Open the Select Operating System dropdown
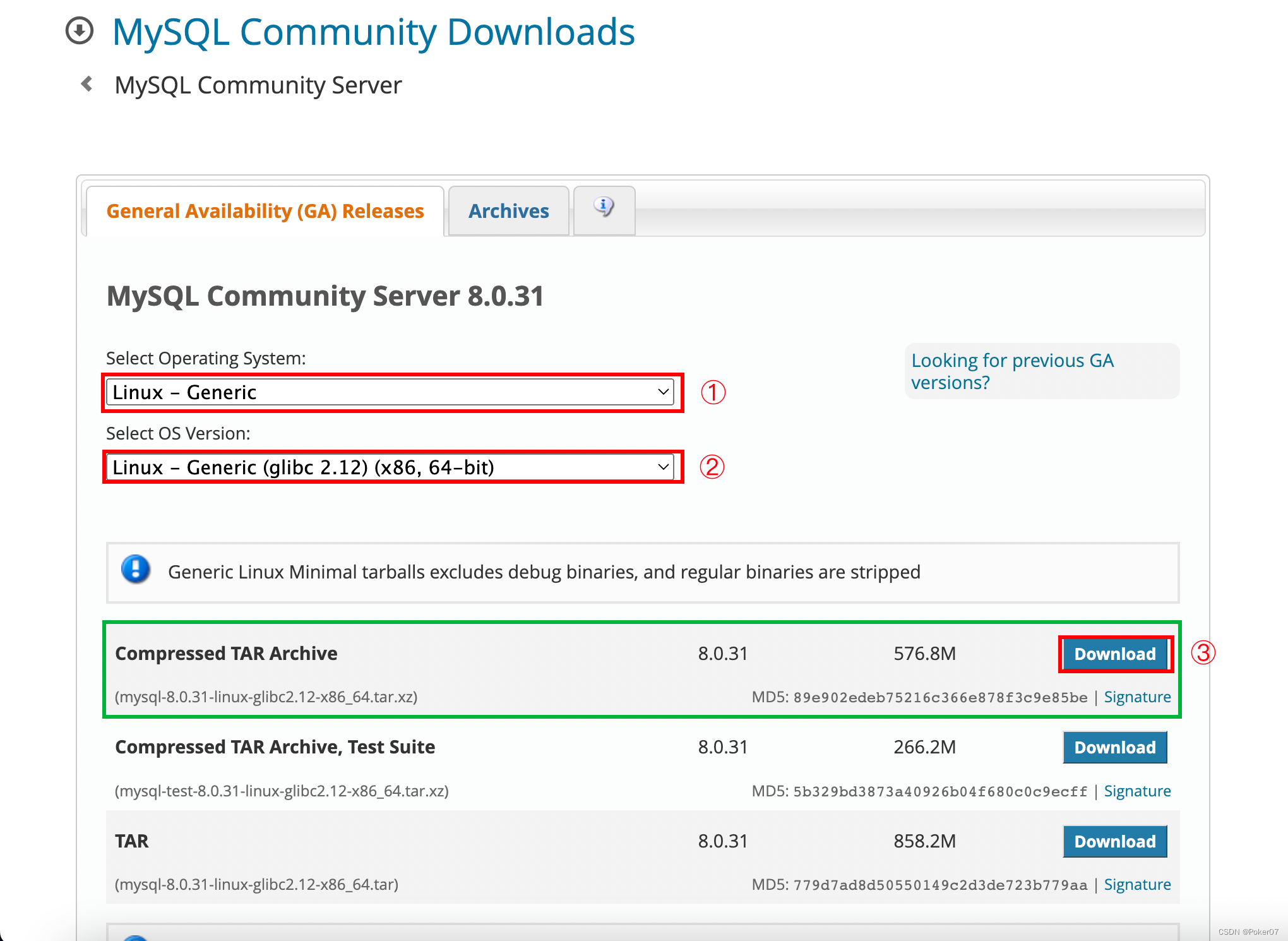 (390, 392)
